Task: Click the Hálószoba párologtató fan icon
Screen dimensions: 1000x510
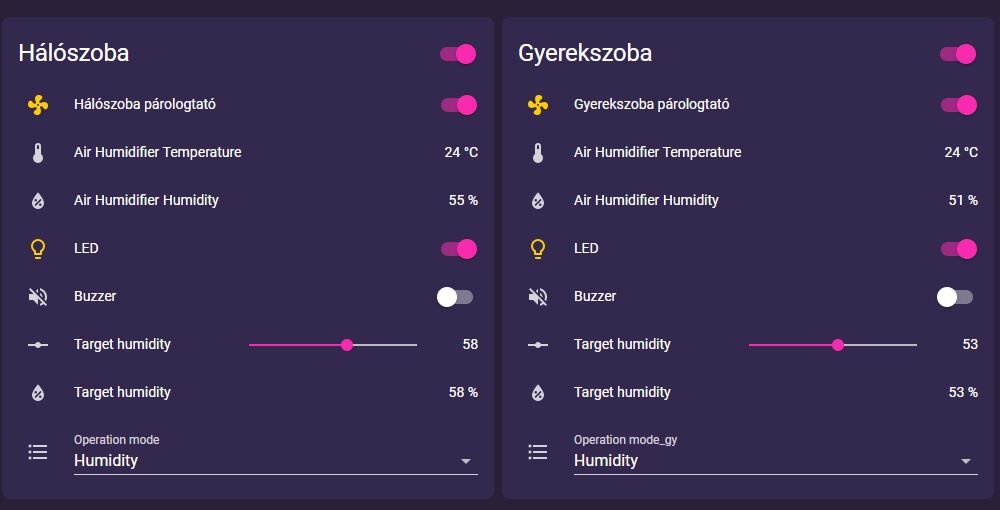Action: tap(38, 105)
